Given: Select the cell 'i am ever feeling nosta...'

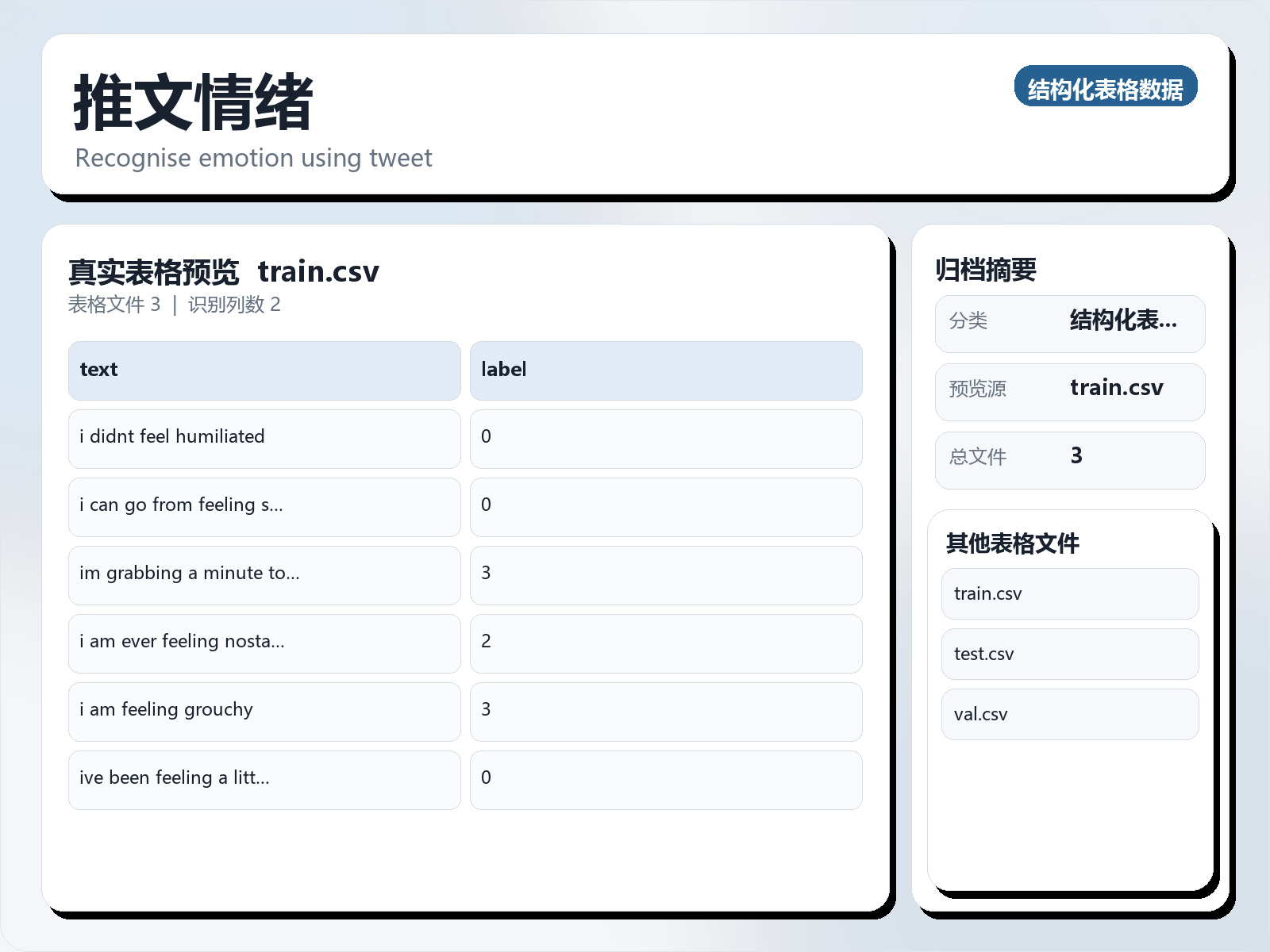Looking at the screenshot, I should (264, 643).
